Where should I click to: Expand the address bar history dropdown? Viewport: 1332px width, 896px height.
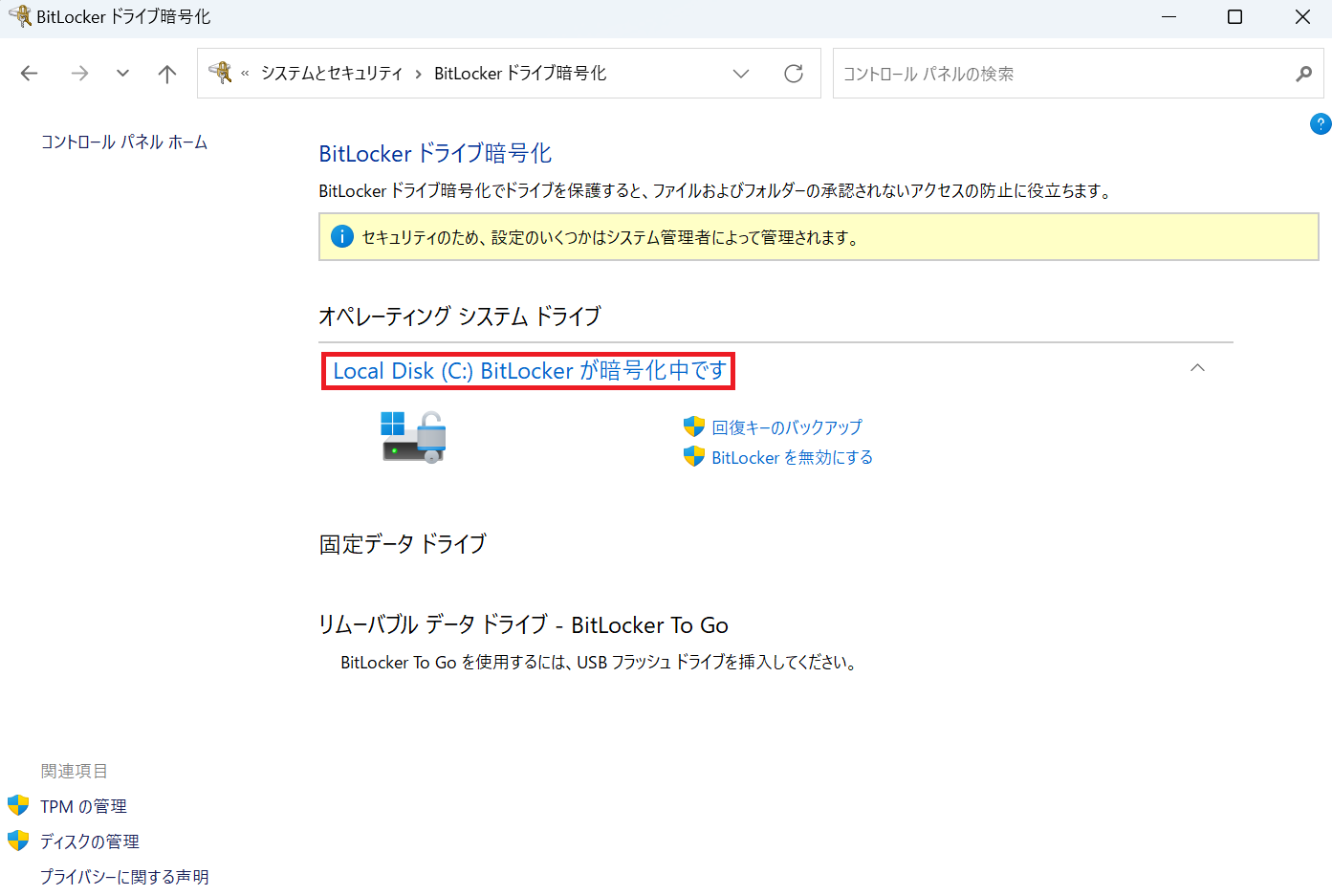tap(741, 74)
